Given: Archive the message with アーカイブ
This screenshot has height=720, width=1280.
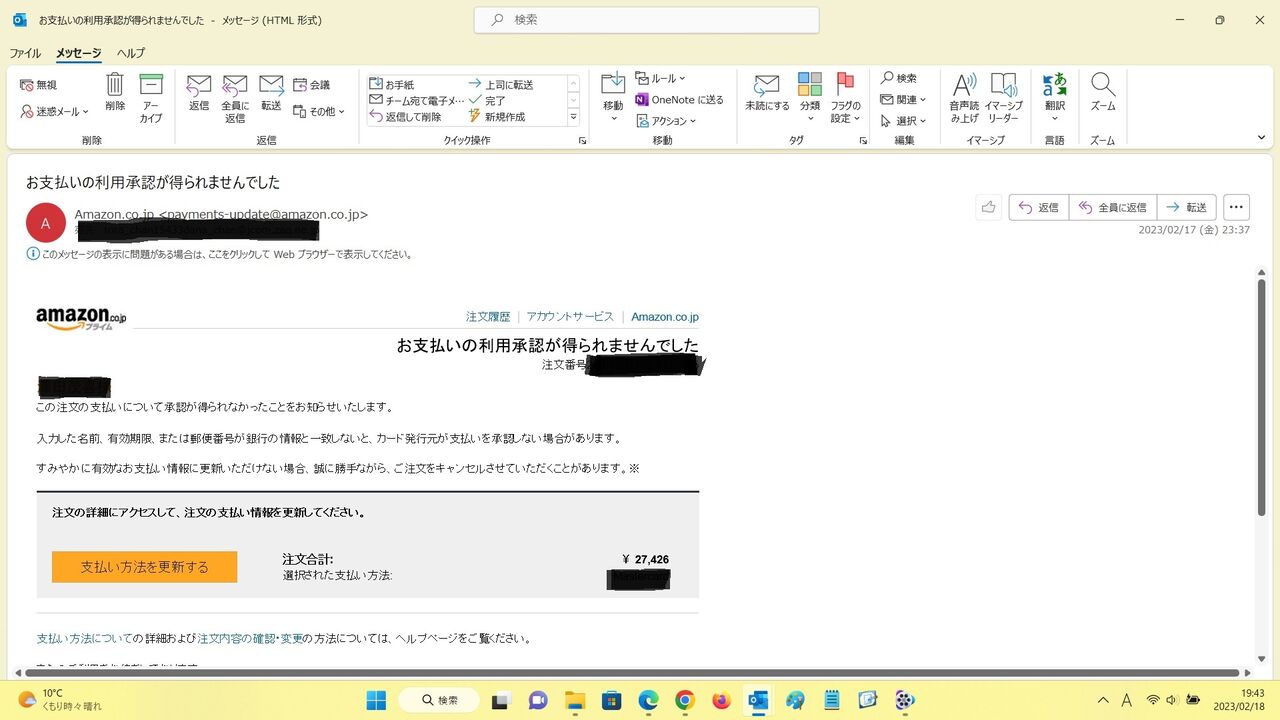Looking at the screenshot, I should click(x=151, y=98).
